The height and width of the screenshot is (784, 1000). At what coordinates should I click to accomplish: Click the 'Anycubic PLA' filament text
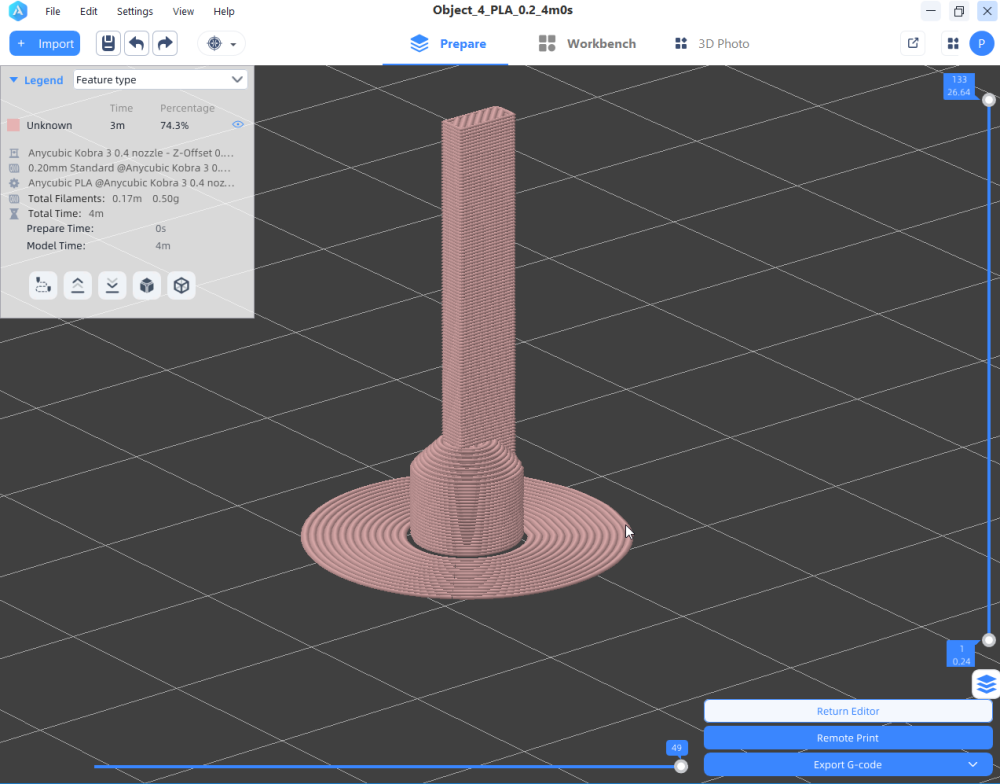[x=131, y=182]
